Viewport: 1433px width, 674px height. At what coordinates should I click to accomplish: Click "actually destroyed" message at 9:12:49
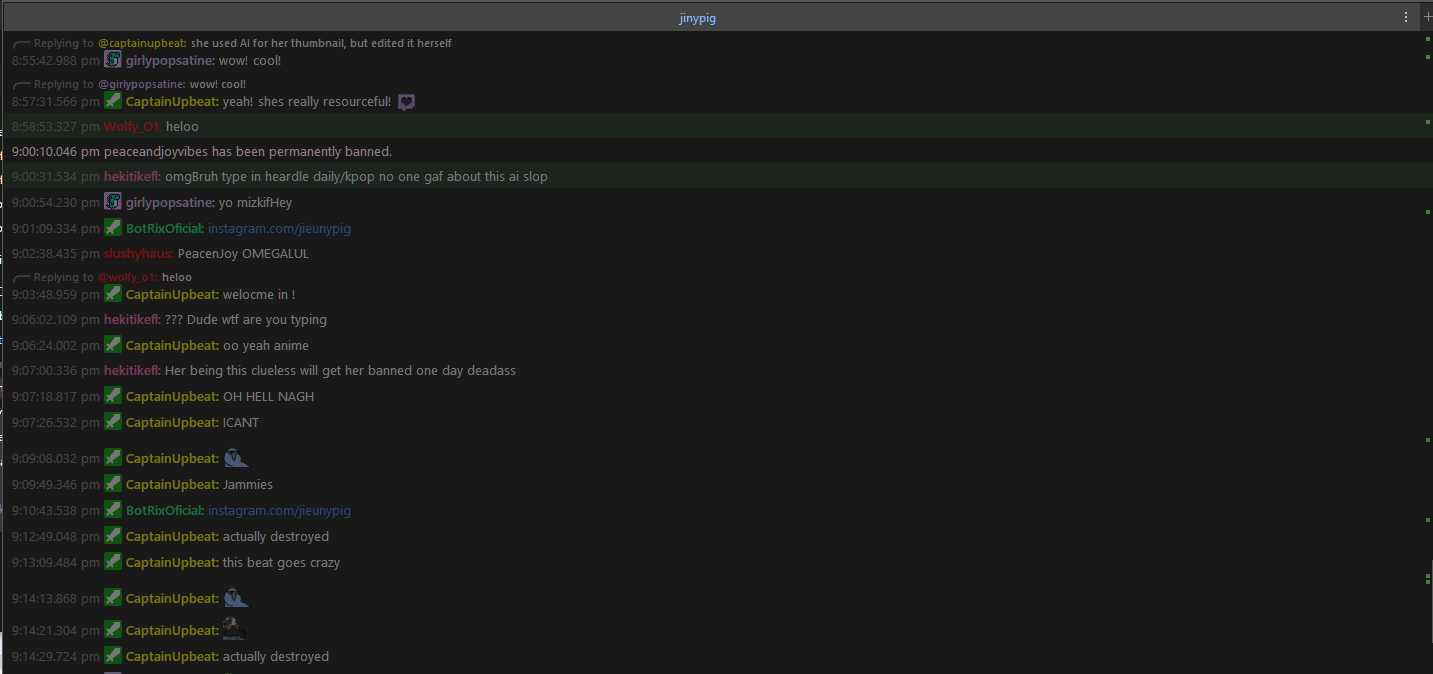click(x=276, y=537)
